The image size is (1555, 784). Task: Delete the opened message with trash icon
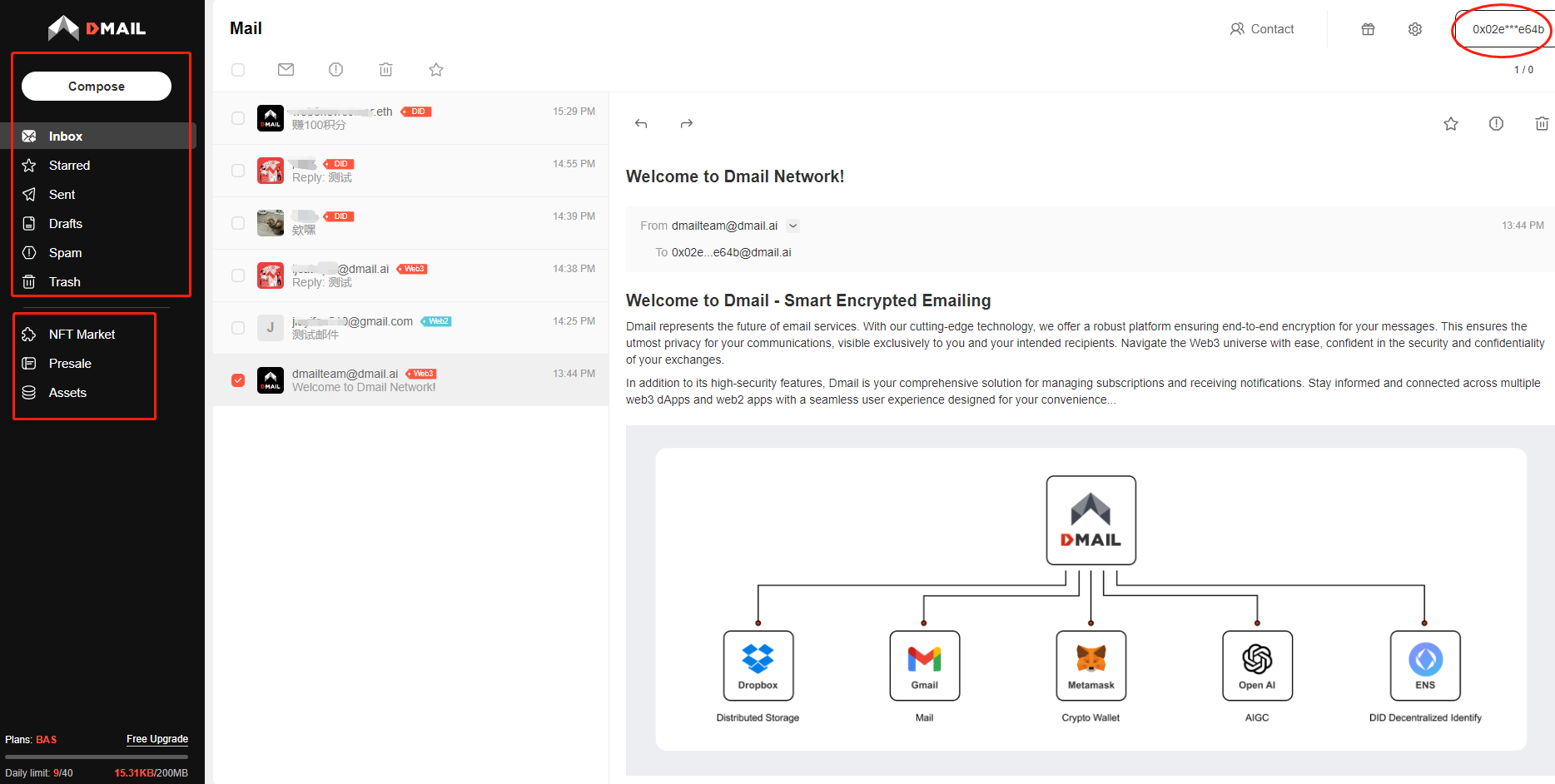point(1542,124)
